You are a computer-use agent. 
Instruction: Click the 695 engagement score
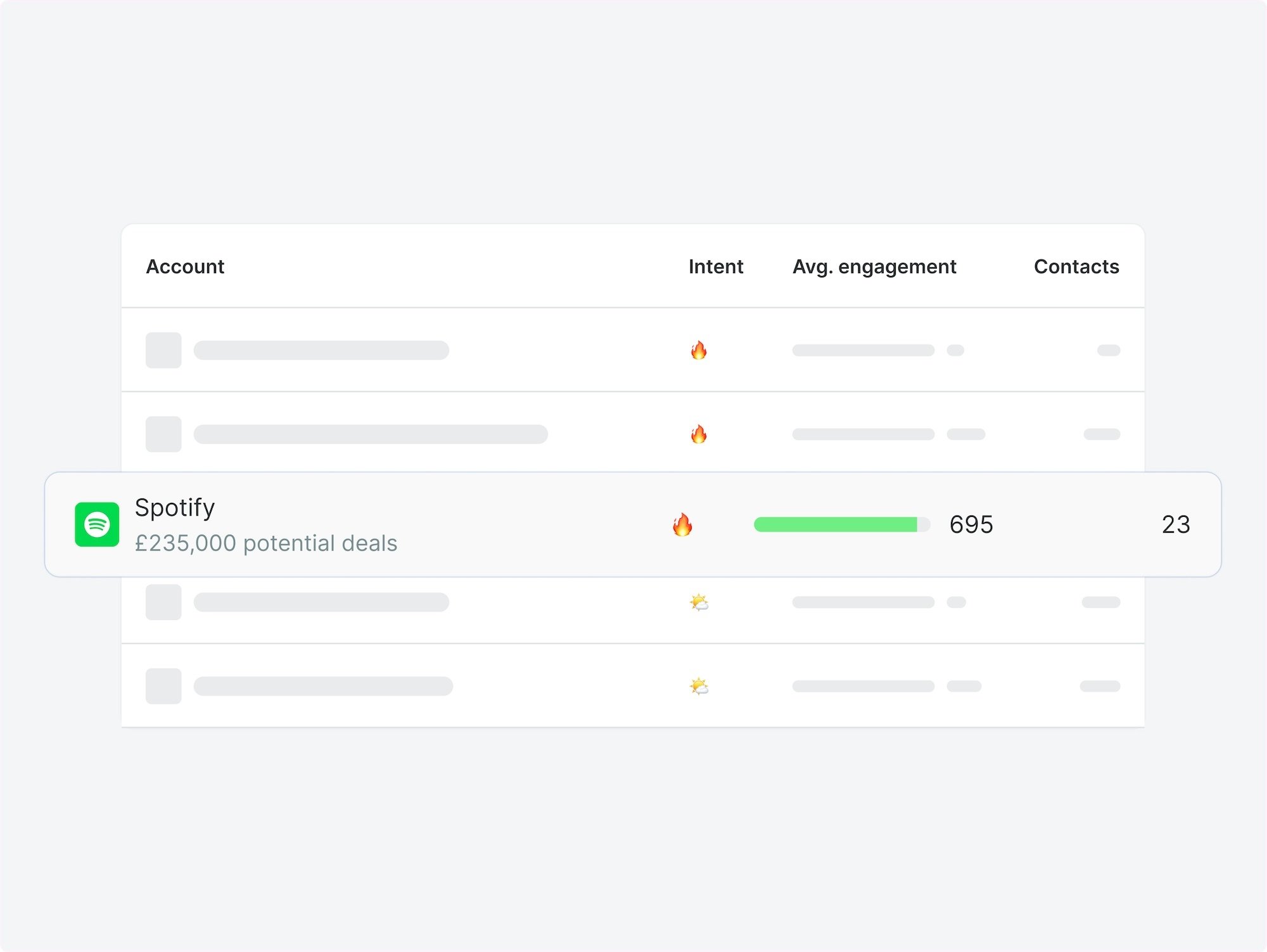(971, 524)
